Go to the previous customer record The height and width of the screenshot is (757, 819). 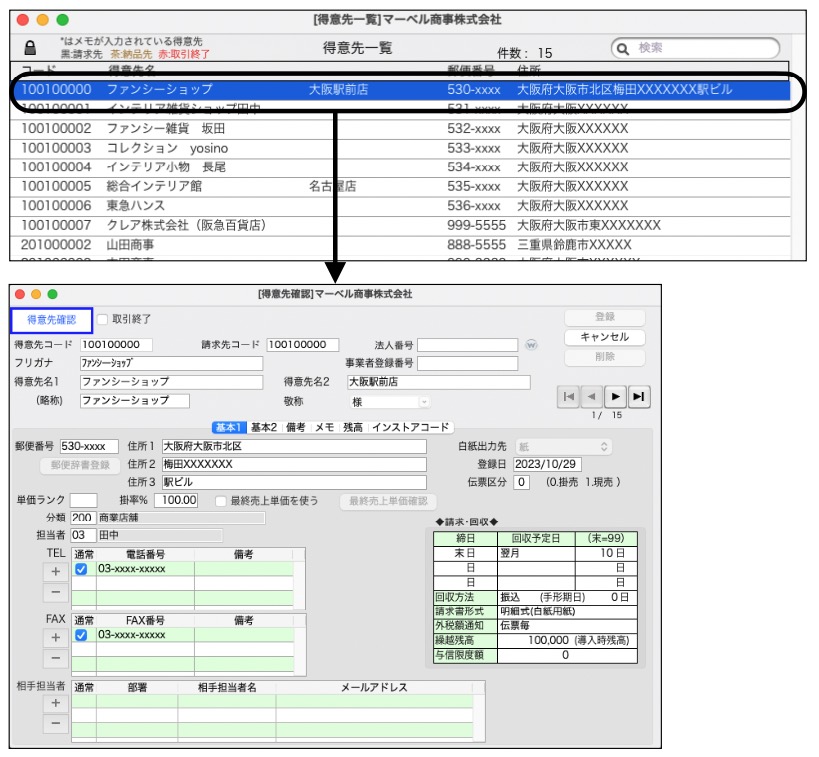tap(592, 397)
